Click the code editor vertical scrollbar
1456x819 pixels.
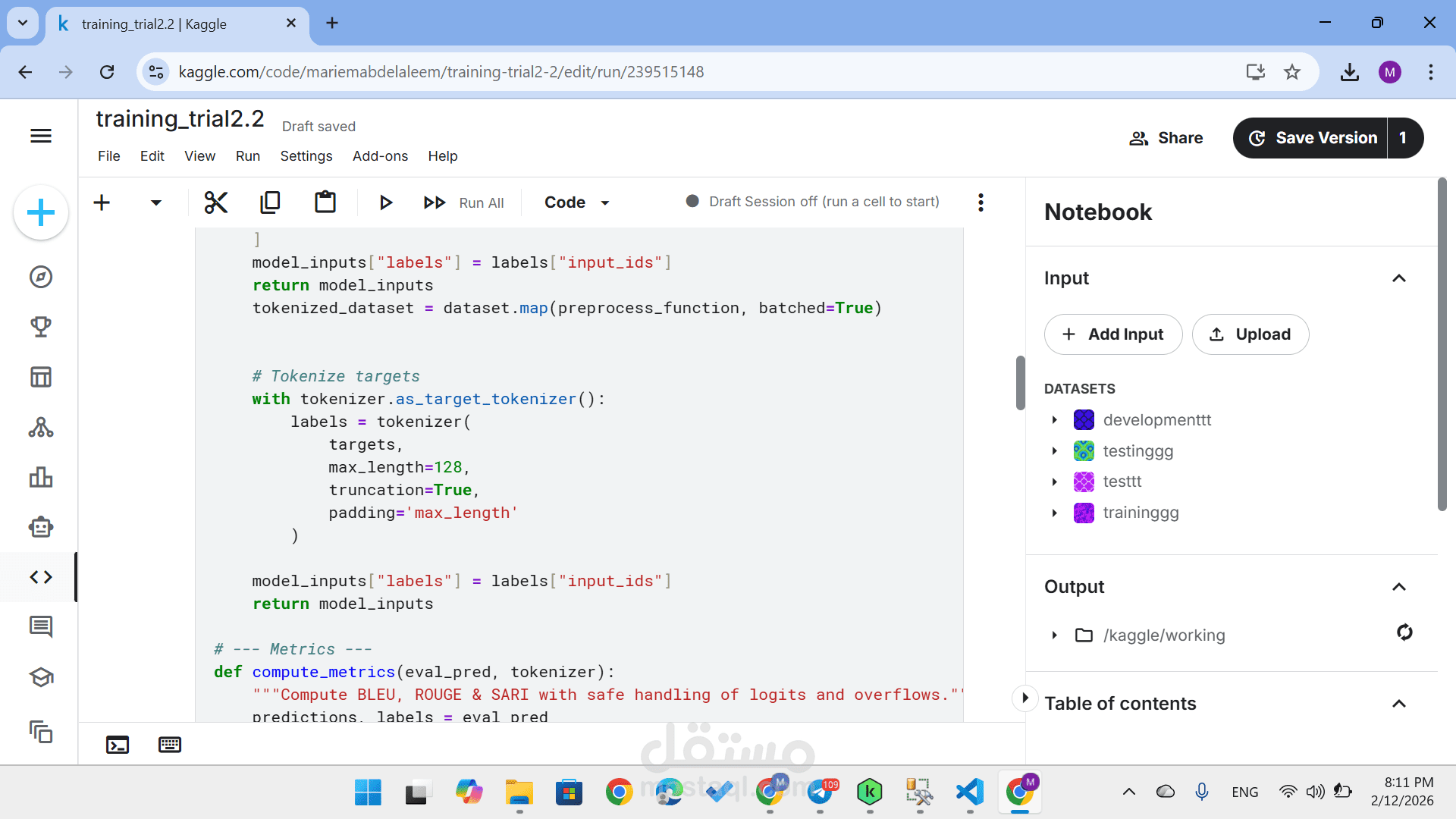[x=1021, y=383]
